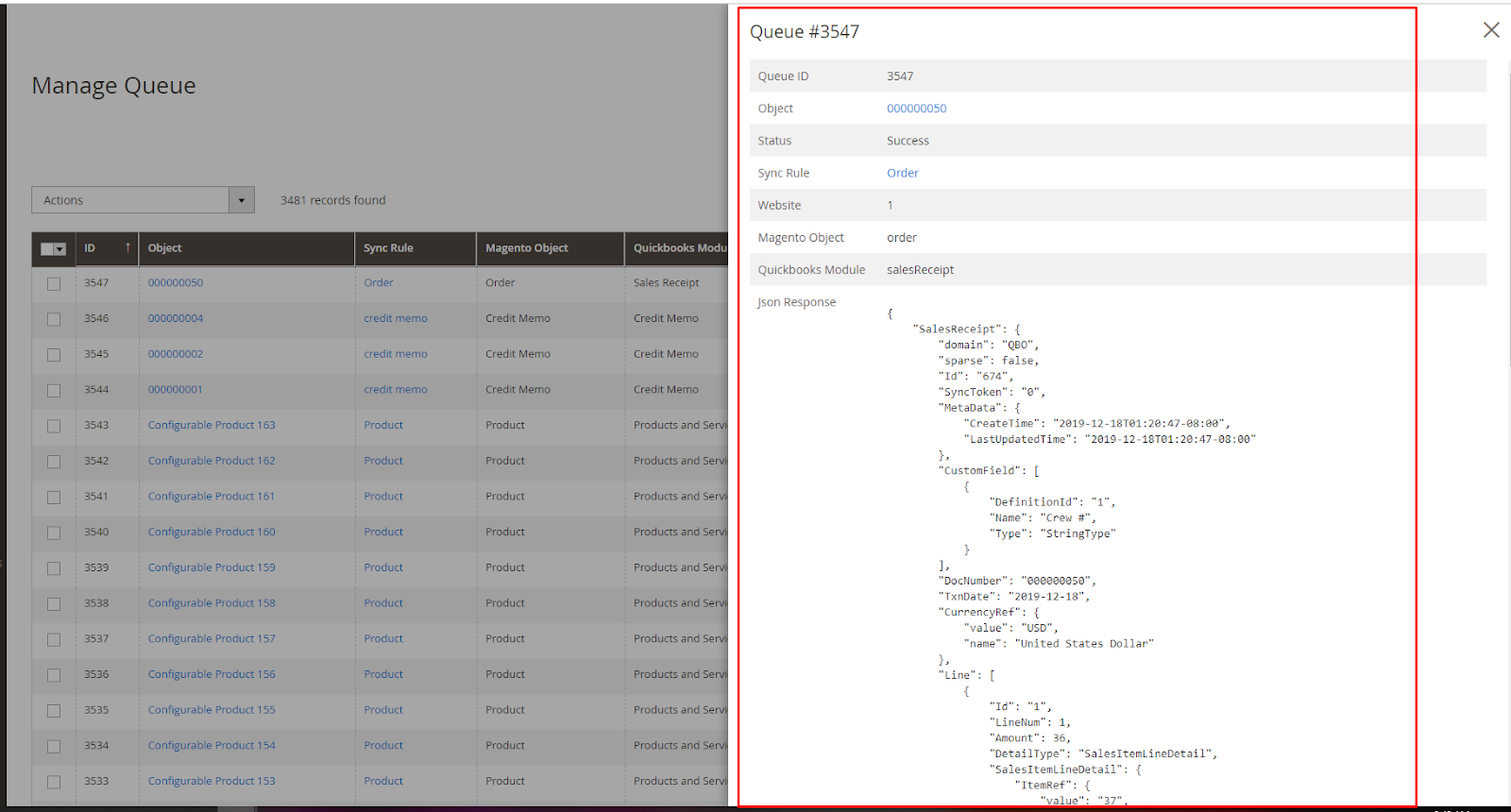Image resolution: width=1511 pixels, height=812 pixels.
Task: Toggle the header select-all checkbox
Action: (x=47, y=249)
